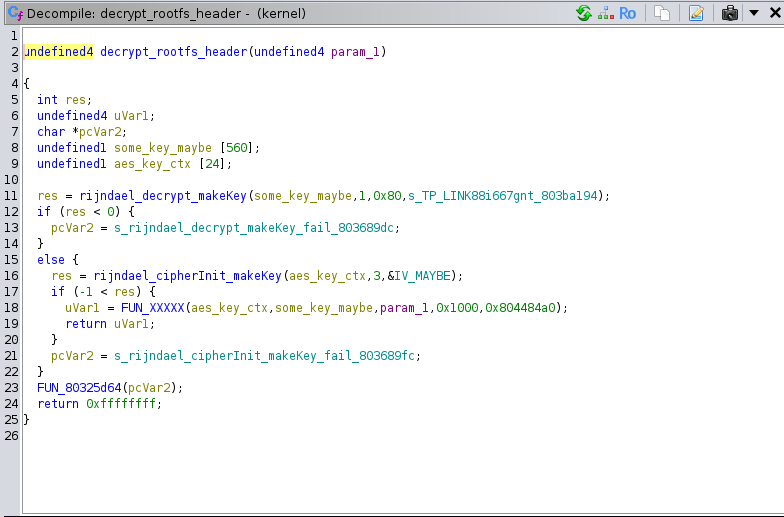
Task: Open the Export/Edit notes pencil icon
Action: [696, 13]
